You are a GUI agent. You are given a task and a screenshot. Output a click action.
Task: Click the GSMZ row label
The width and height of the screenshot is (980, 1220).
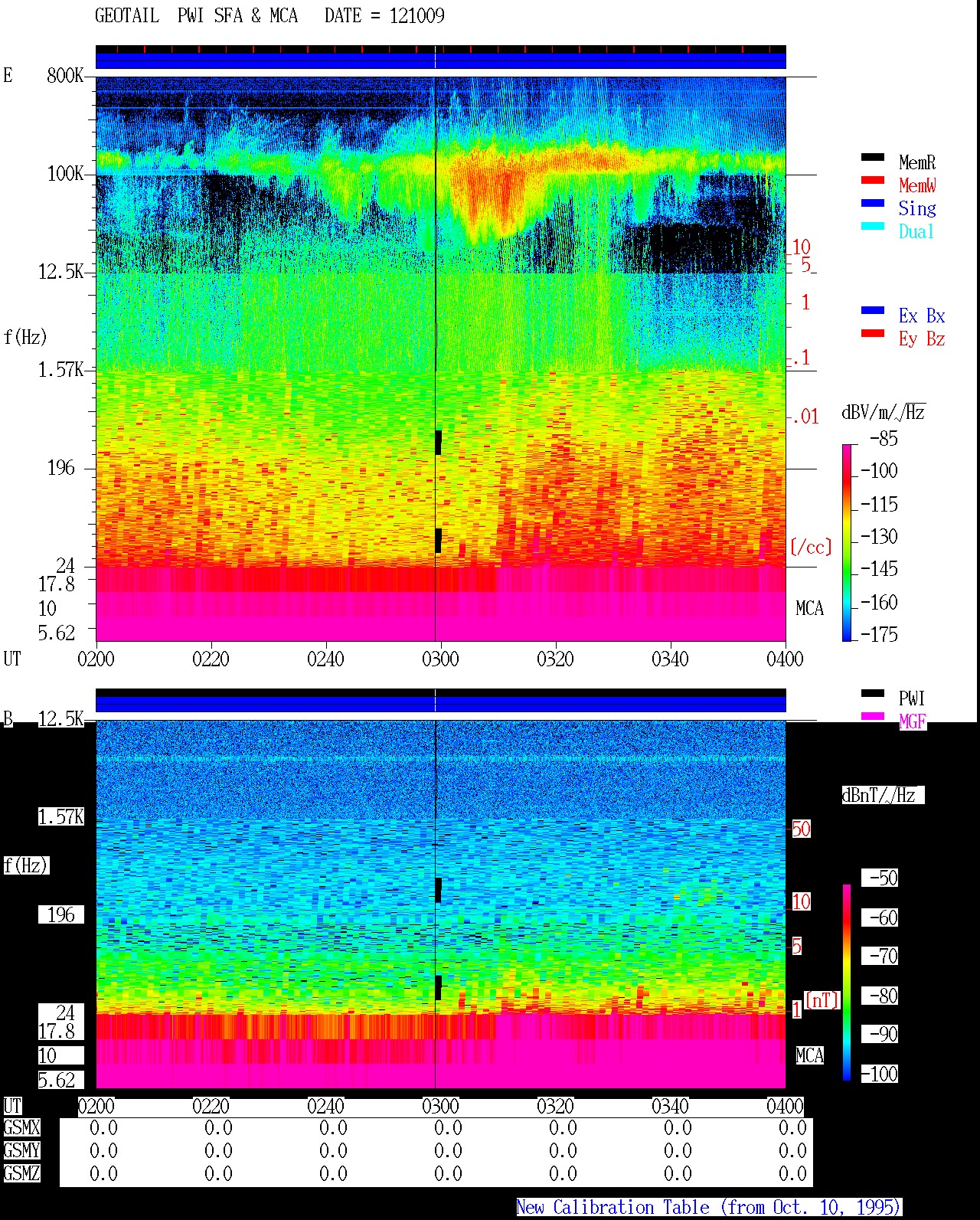[21, 1174]
